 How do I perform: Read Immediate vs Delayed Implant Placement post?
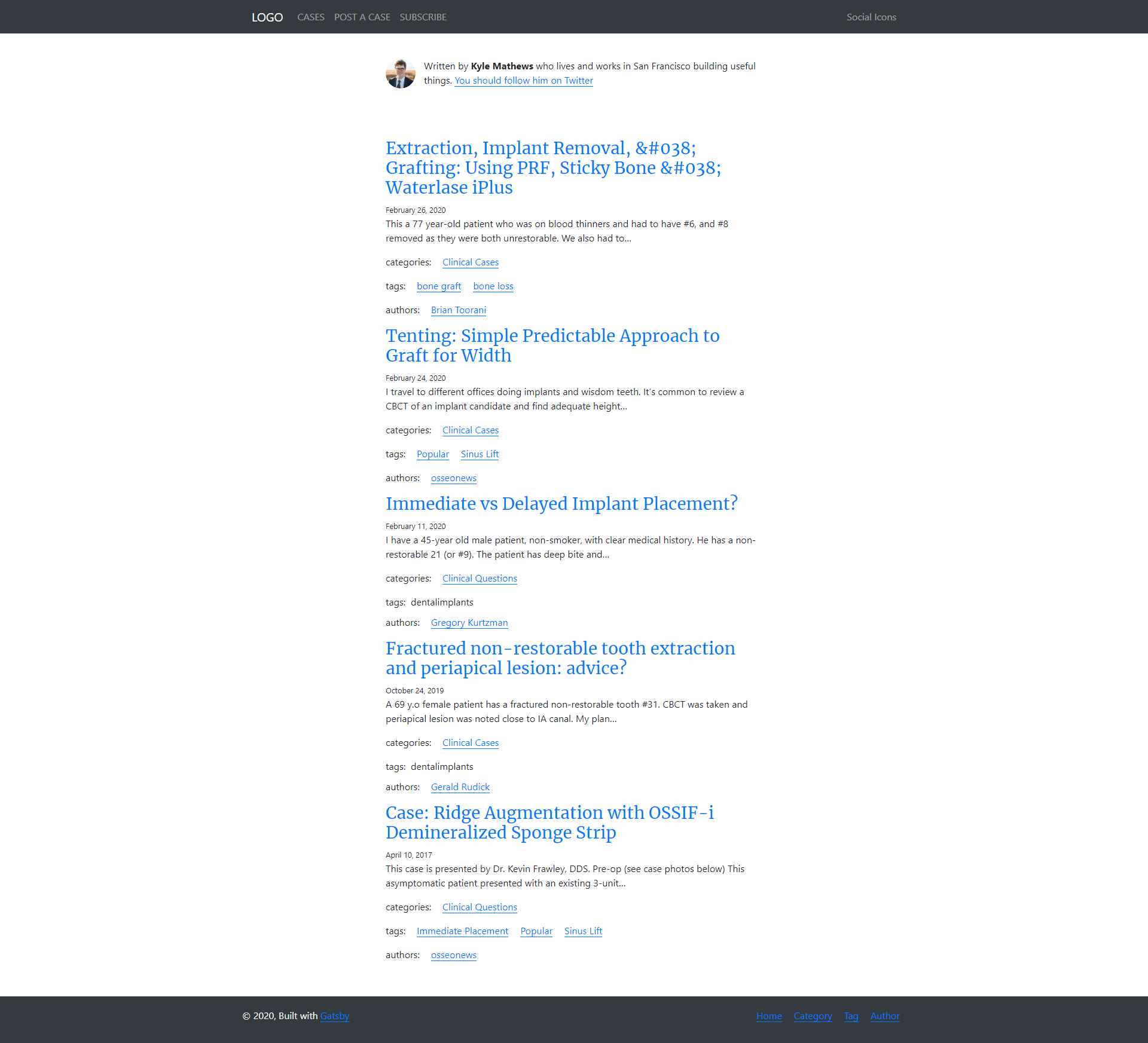point(561,504)
